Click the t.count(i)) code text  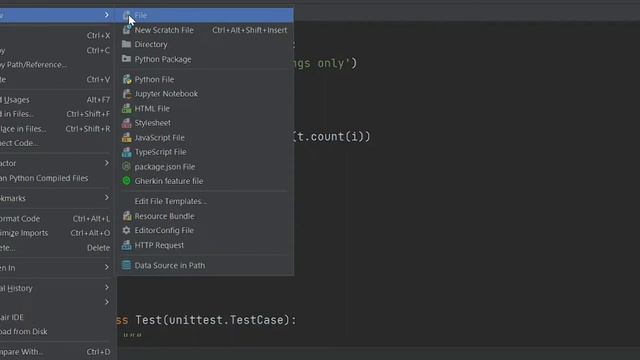coord(332,137)
